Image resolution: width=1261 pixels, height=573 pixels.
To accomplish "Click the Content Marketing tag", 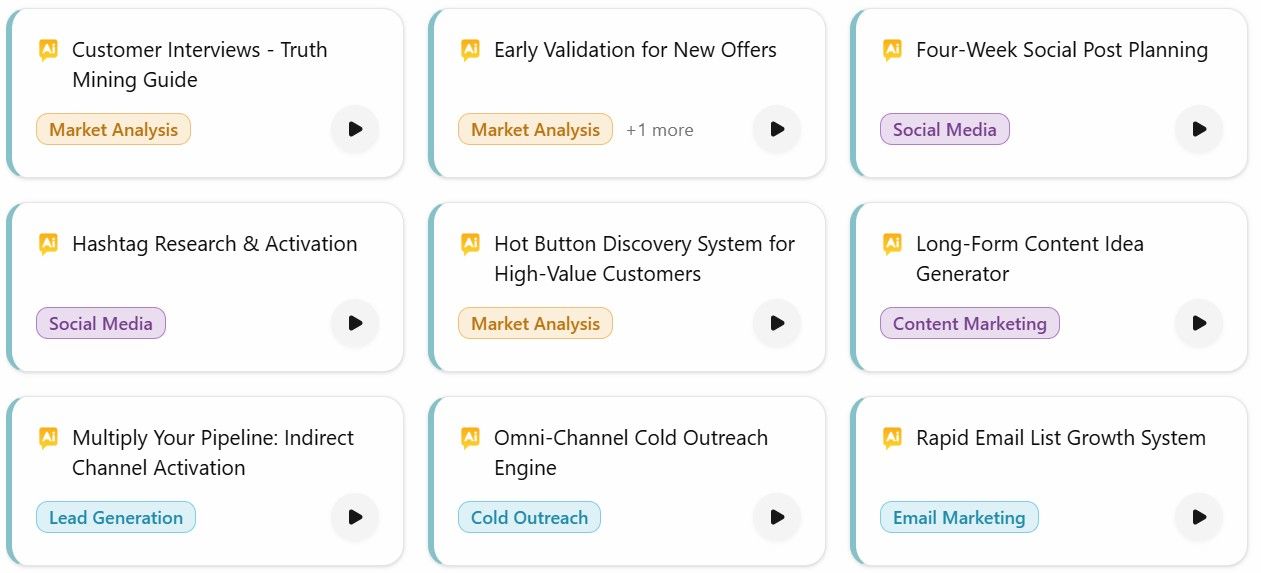I will 969,323.
